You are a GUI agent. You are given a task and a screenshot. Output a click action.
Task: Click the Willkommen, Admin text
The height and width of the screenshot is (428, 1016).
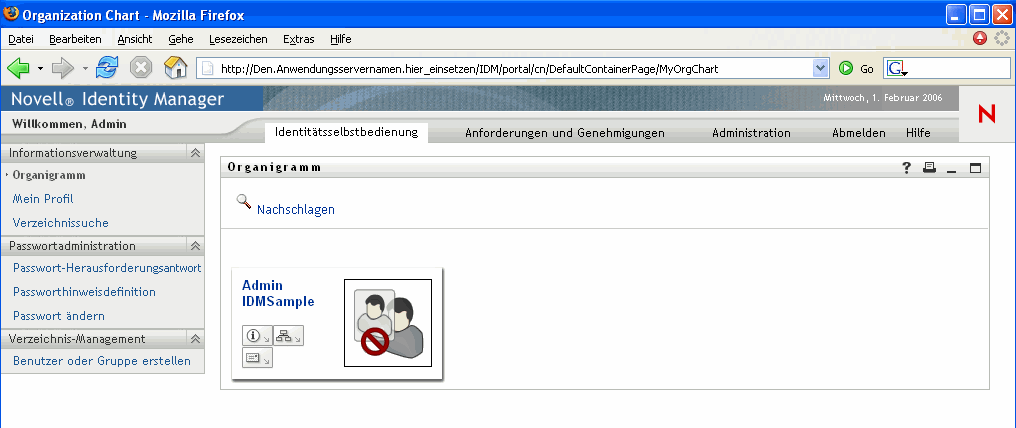pyautogui.click(x=70, y=124)
